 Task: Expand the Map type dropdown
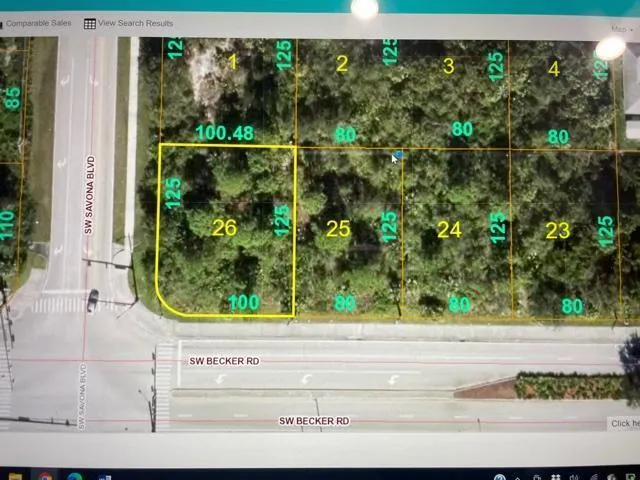(622, 29)
